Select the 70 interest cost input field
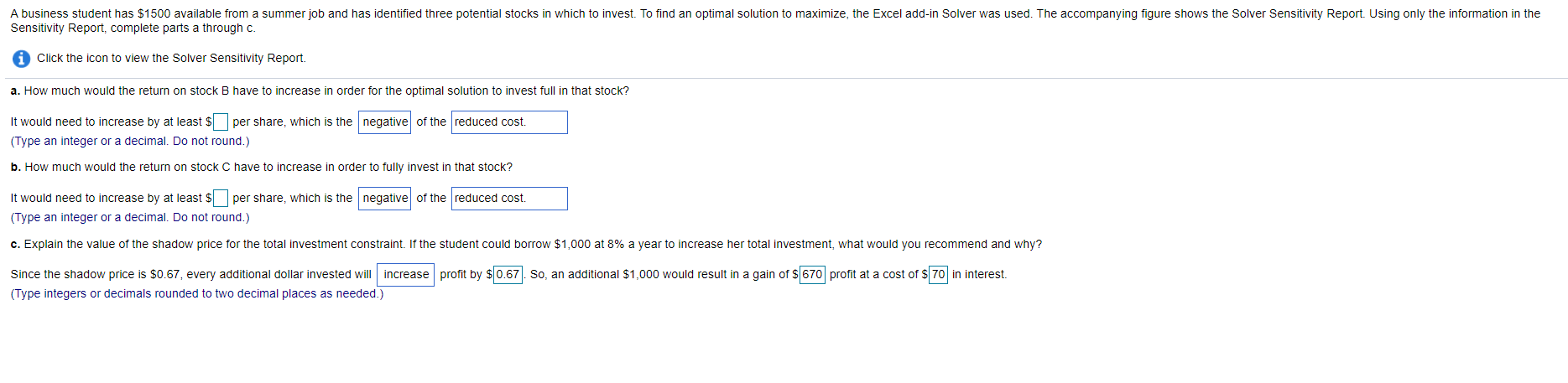The height and width of the screenshot is (383, 1568). pos(938,275)
